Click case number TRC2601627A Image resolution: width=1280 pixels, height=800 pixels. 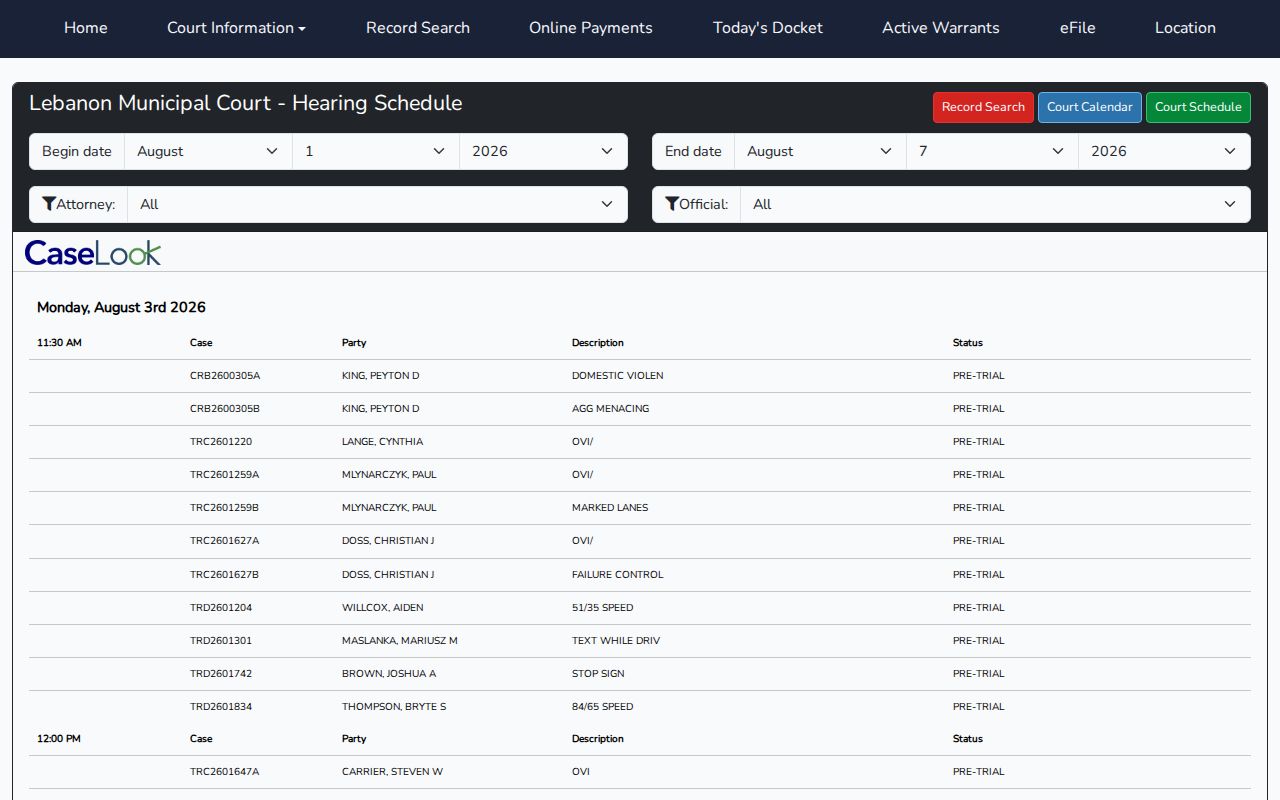224,541
